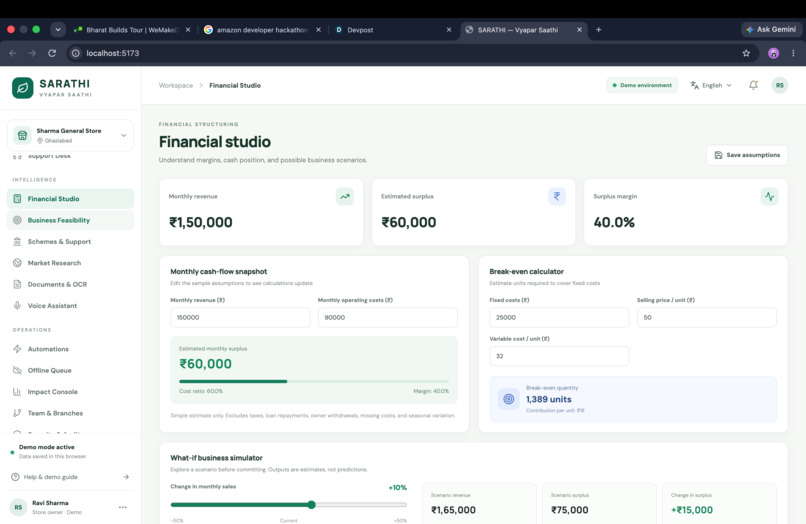This screenshot has height=524, width=806.
Task: Click the Save assumptions button
Action: (747, 155)
